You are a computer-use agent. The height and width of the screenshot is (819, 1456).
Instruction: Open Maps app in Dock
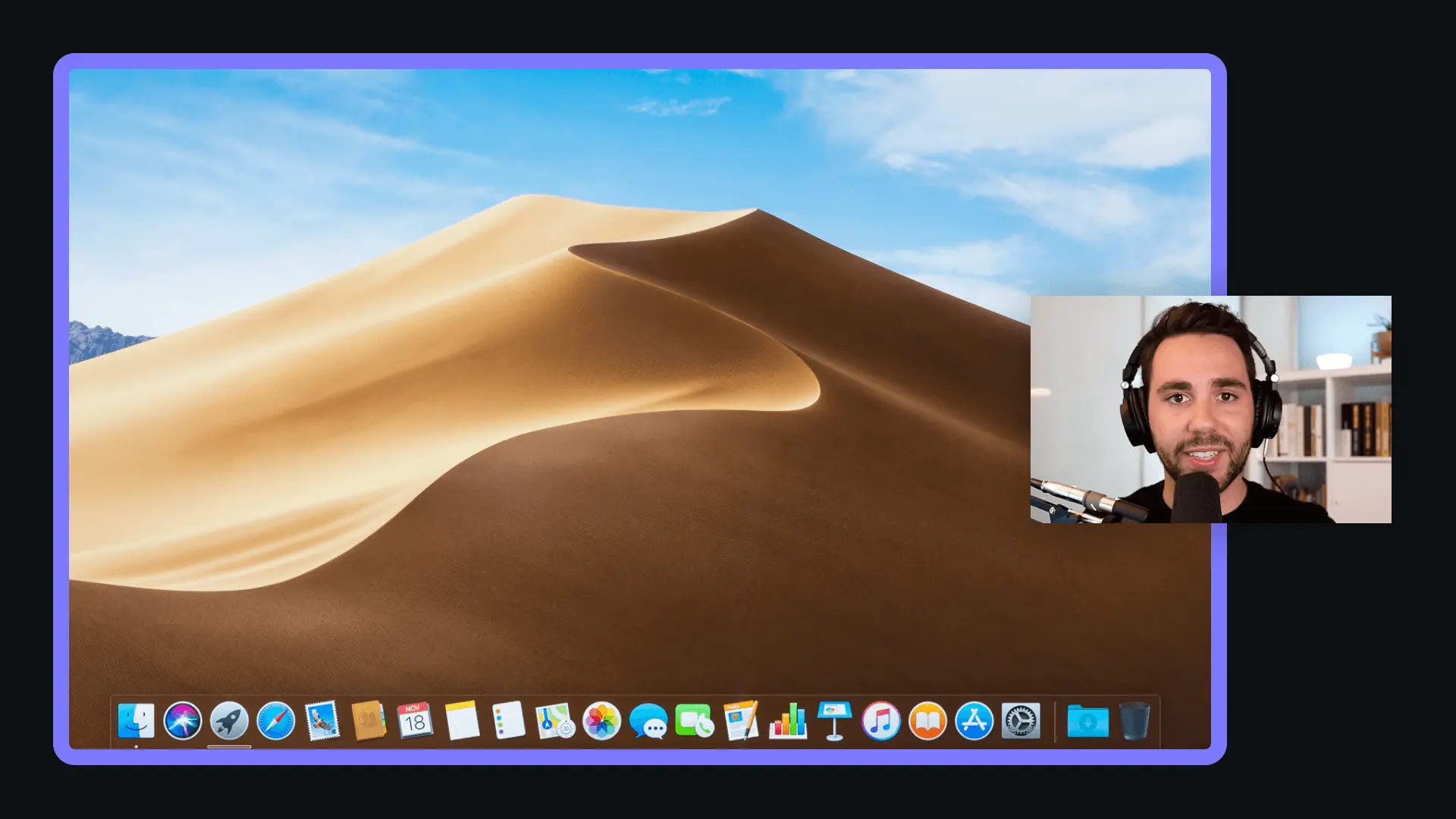(x=555, y=720)
